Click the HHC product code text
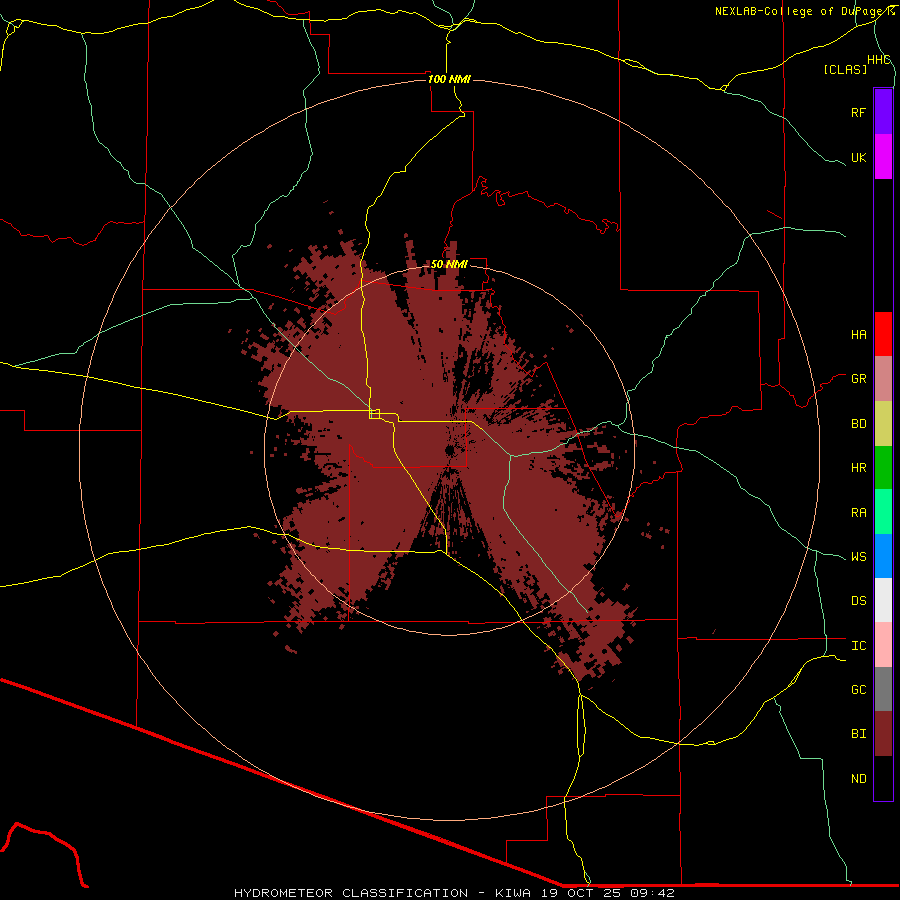The image size is (900, 900). [878, 60]
